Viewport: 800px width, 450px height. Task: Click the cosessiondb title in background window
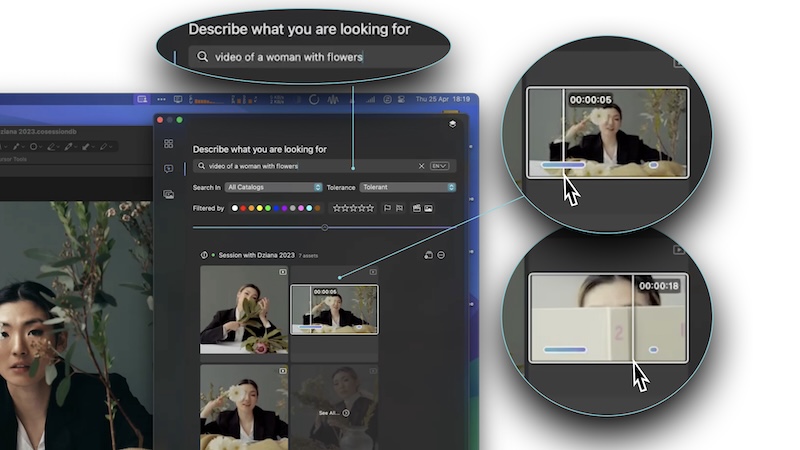tap(38, 132)
